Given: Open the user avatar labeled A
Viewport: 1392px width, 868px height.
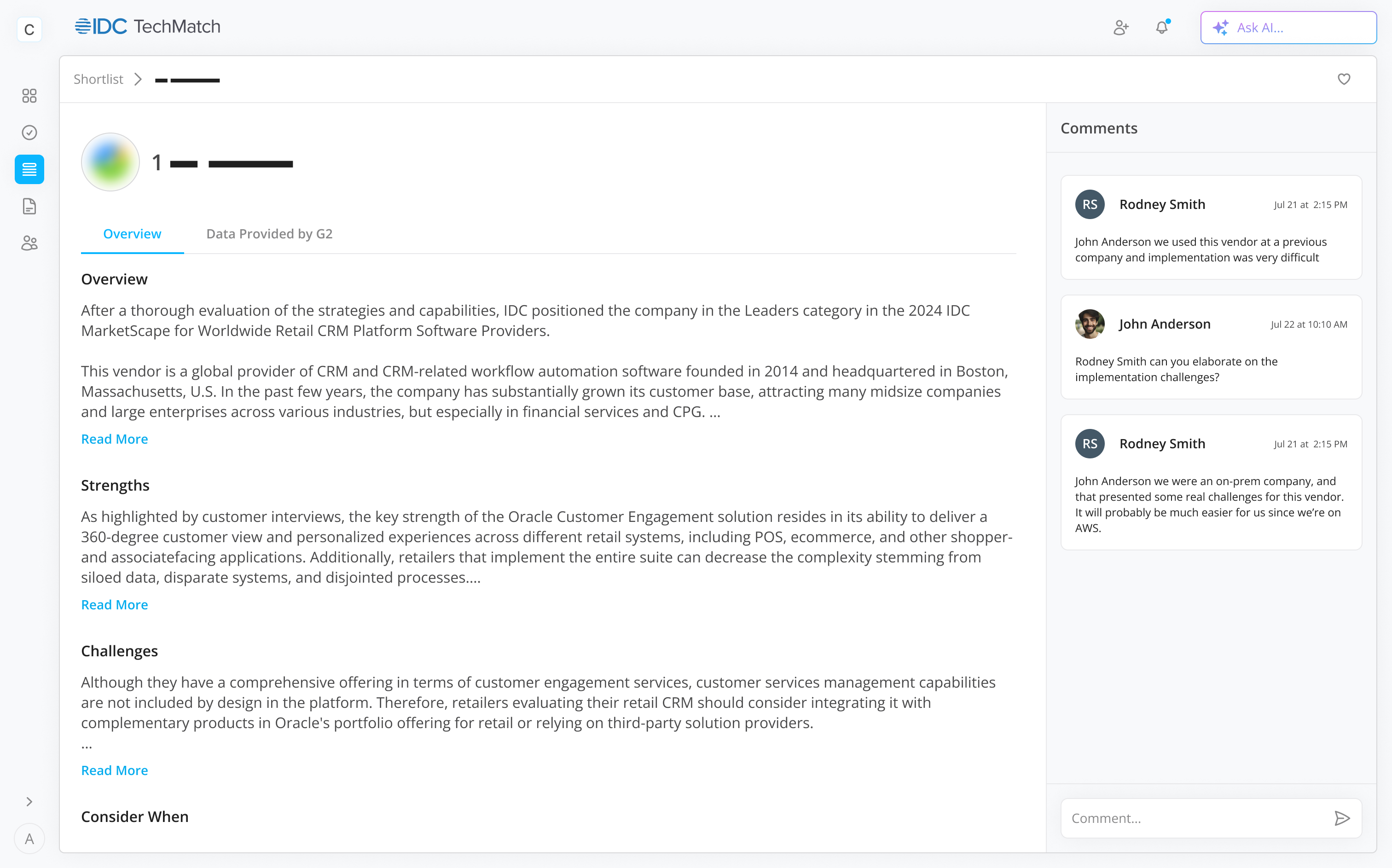Looking at the screenshot, I should (x=29, y=839).
